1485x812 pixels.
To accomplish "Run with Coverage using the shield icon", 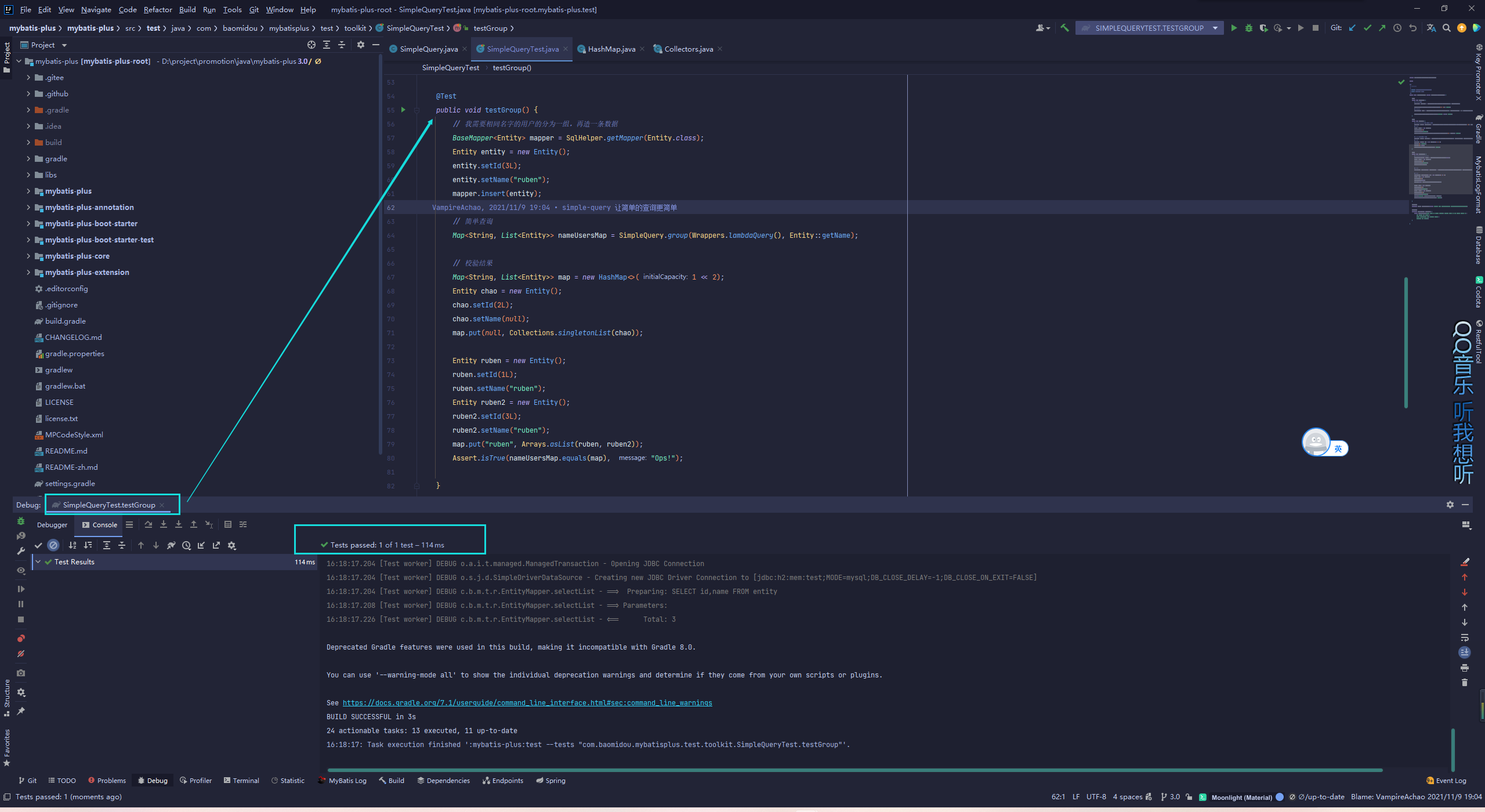I will pyautogui.click(x=1263, y=28).
